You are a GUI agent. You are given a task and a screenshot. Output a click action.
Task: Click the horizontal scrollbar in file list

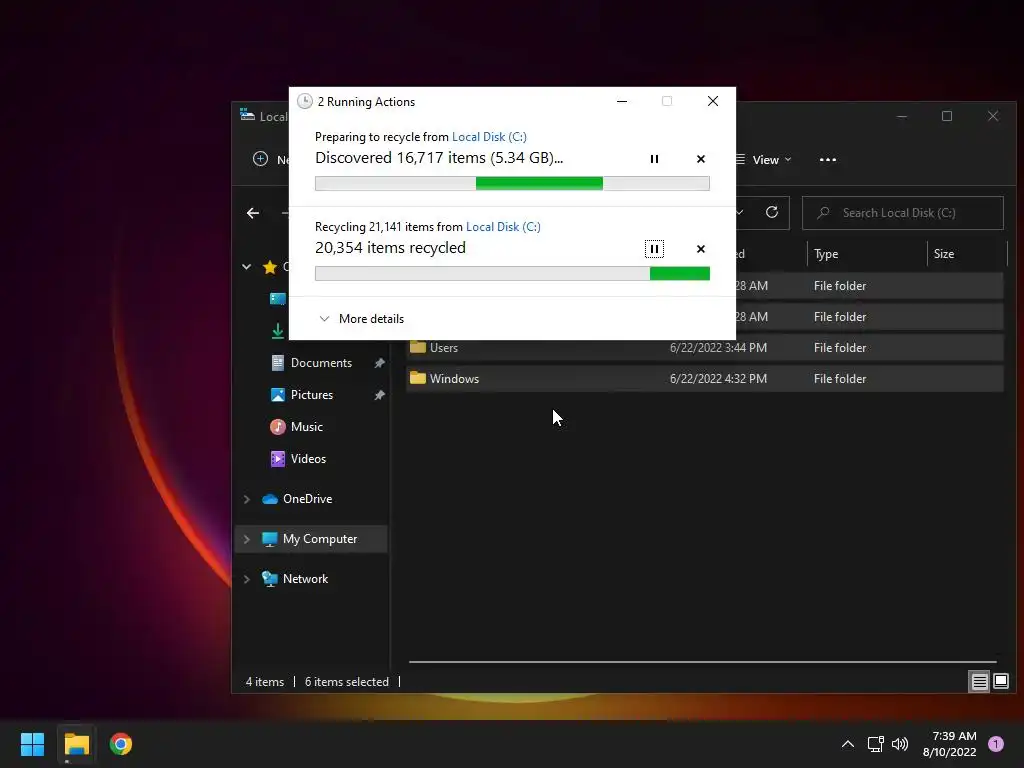(x=703, y=662)
